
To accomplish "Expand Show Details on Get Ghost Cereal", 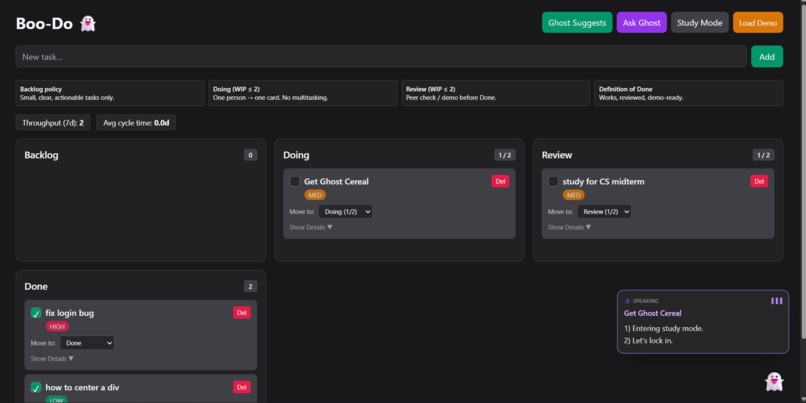I will (x=311, y=227).
